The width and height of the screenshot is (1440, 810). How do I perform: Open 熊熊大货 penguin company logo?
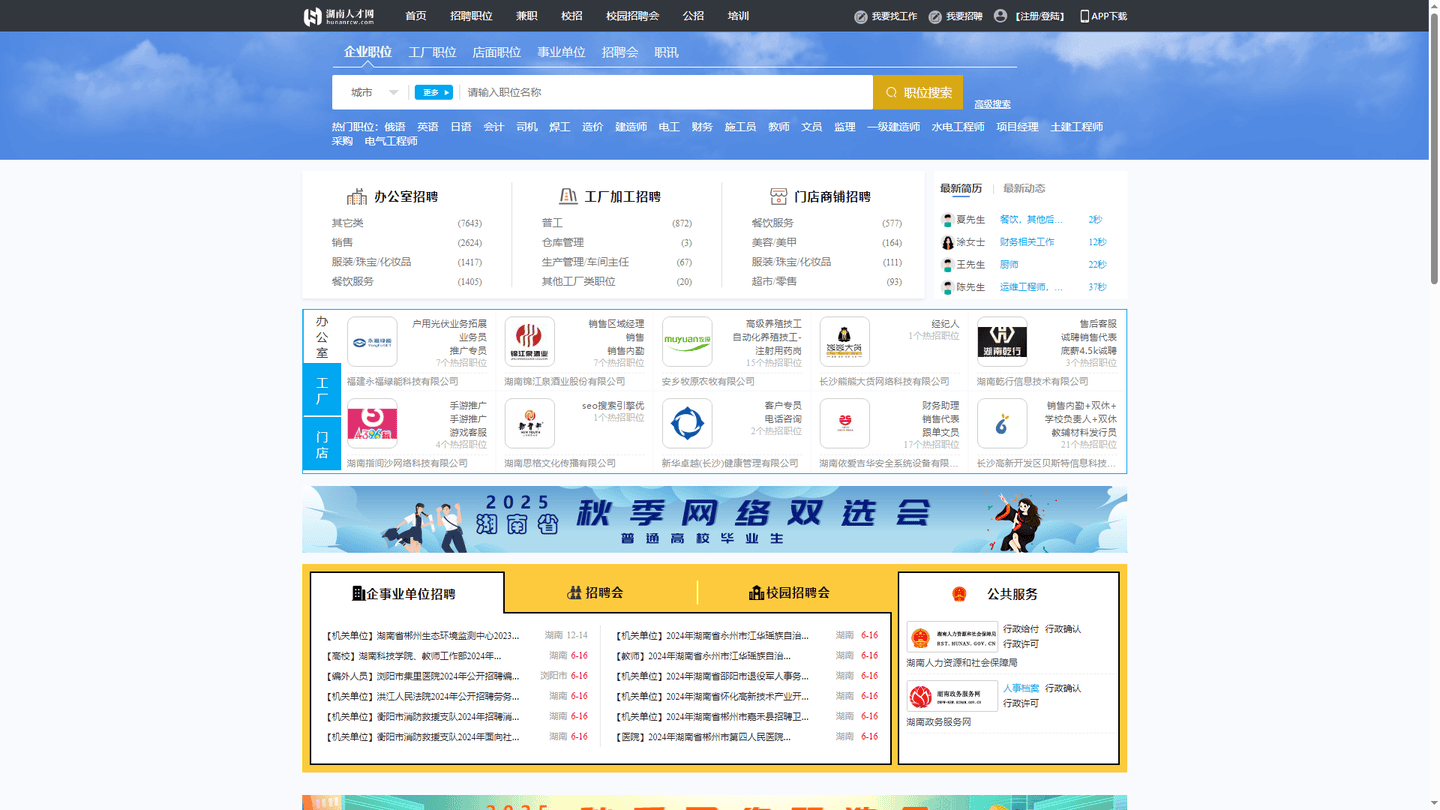click(x=845, y=342)
